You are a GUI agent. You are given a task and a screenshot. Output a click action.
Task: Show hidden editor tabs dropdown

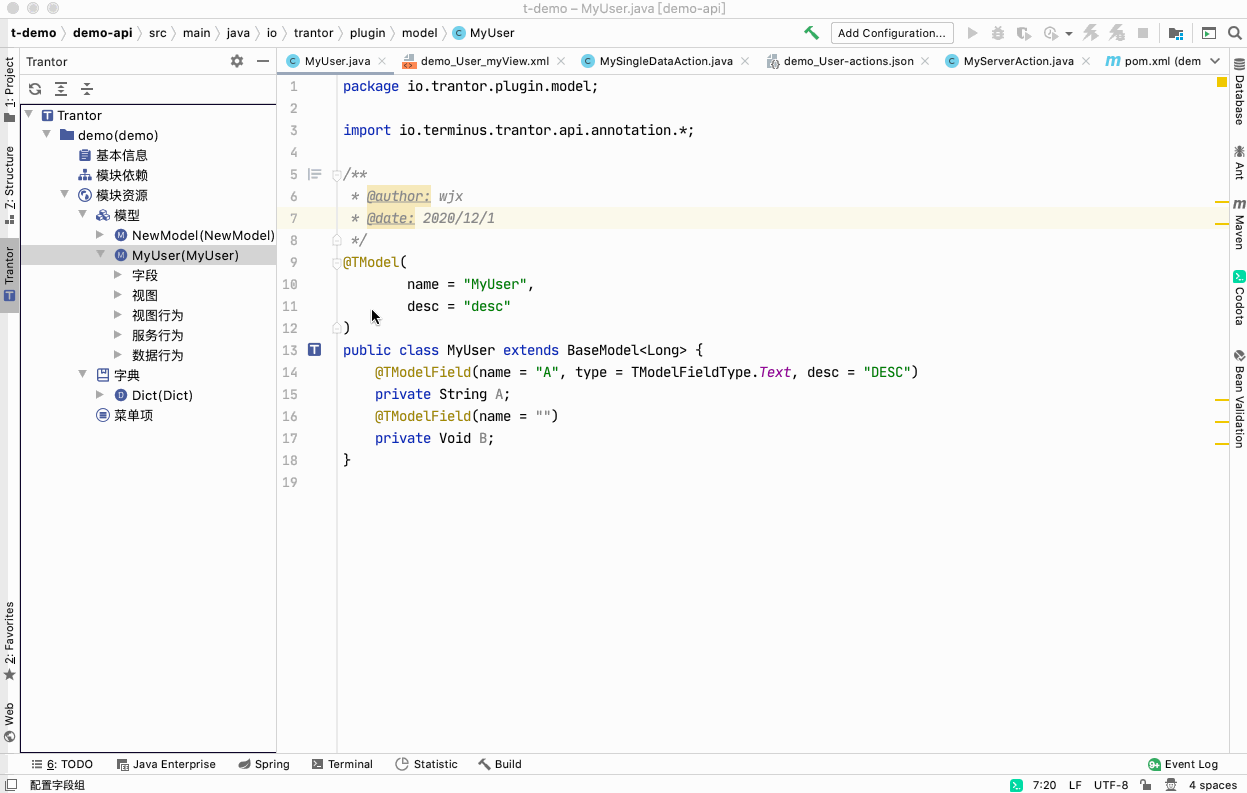point(1215,61)
